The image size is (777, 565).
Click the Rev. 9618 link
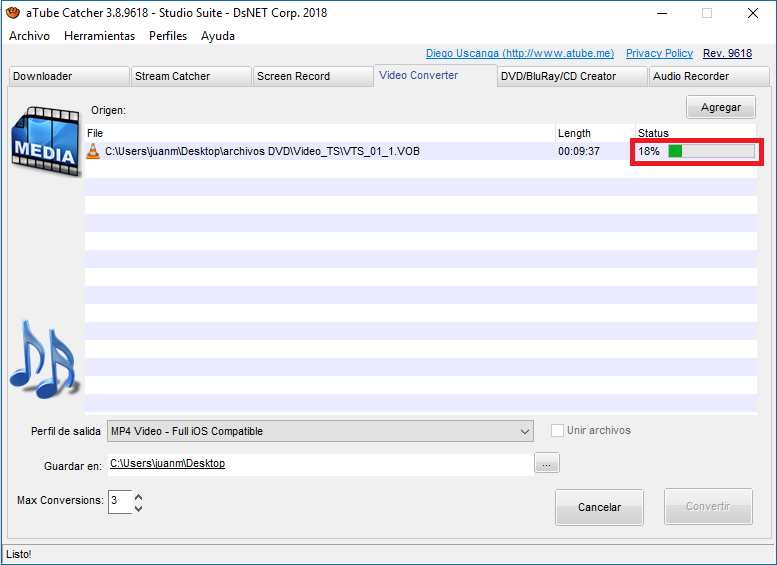pos(727,53)
